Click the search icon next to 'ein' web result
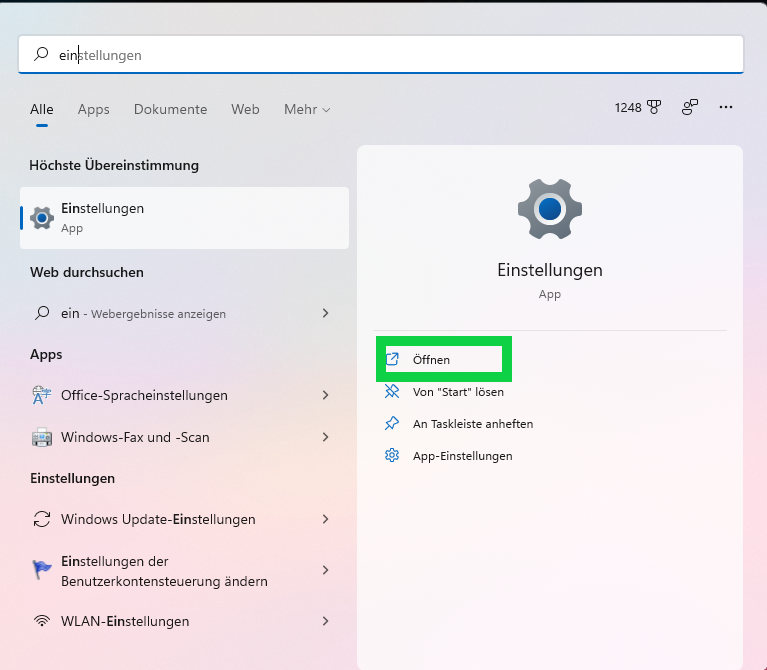This screenshot has height=670, width=767. point(42,313)
